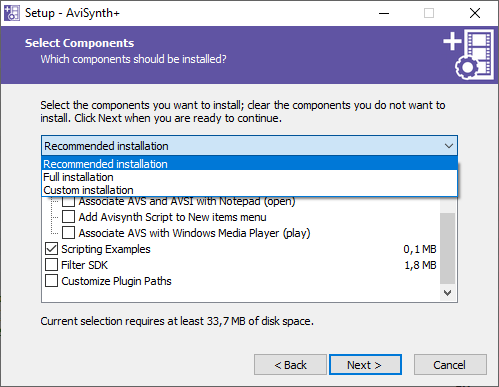Viewport: 499px width, 387px height.
Task: Click the components list scrollbar thumb
Action: (x=448, y=248)
